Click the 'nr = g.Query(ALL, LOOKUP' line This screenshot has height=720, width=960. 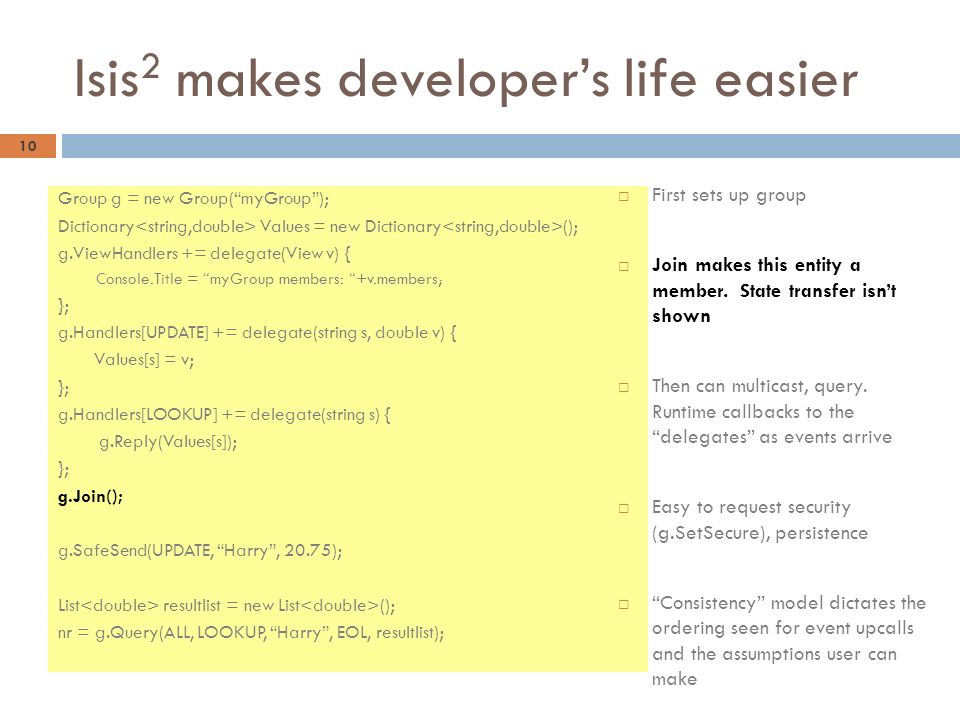(251, 632)
